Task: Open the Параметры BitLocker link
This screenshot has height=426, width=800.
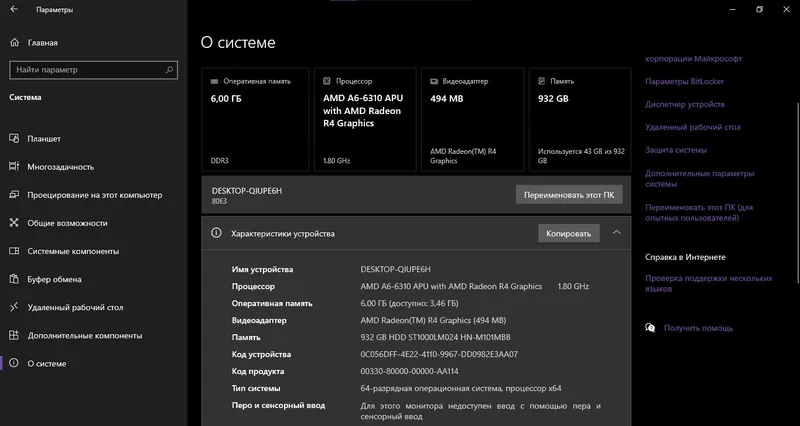Action: [x=684, y=81]
